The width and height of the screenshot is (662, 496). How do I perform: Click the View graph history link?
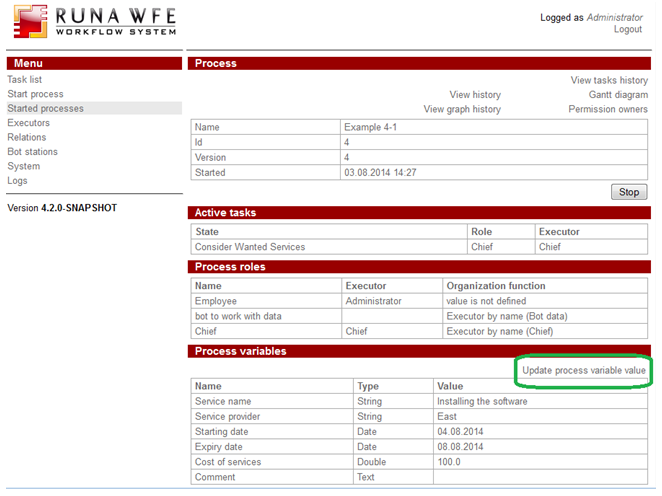click(x=462, y=110)
